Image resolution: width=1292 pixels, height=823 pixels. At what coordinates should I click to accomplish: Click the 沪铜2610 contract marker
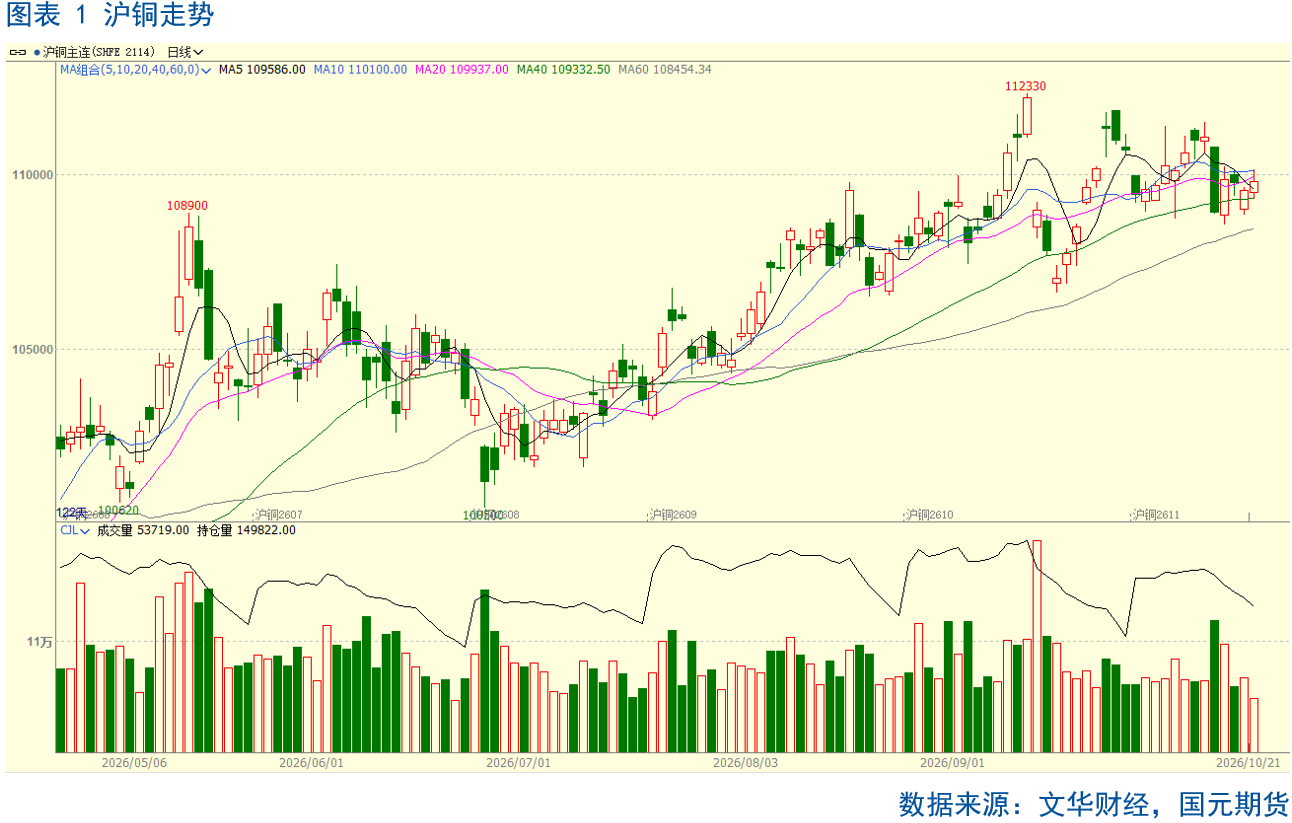(928, 514)
